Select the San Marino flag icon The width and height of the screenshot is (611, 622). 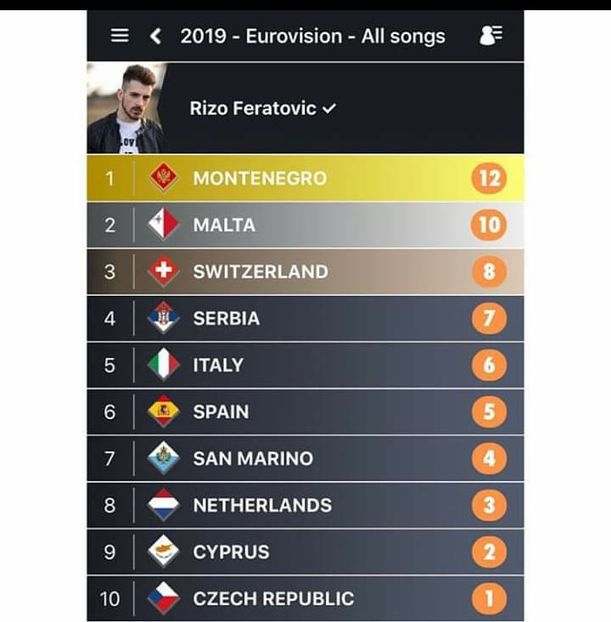(163, 458)
